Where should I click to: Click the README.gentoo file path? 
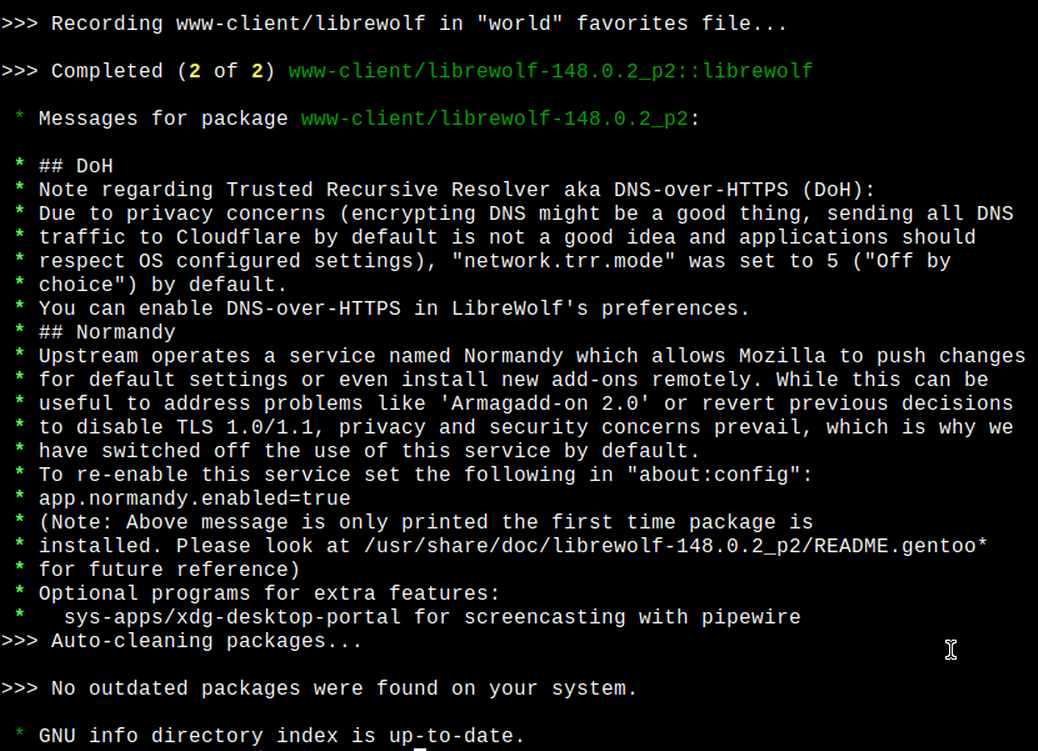[x=675, y=546]
